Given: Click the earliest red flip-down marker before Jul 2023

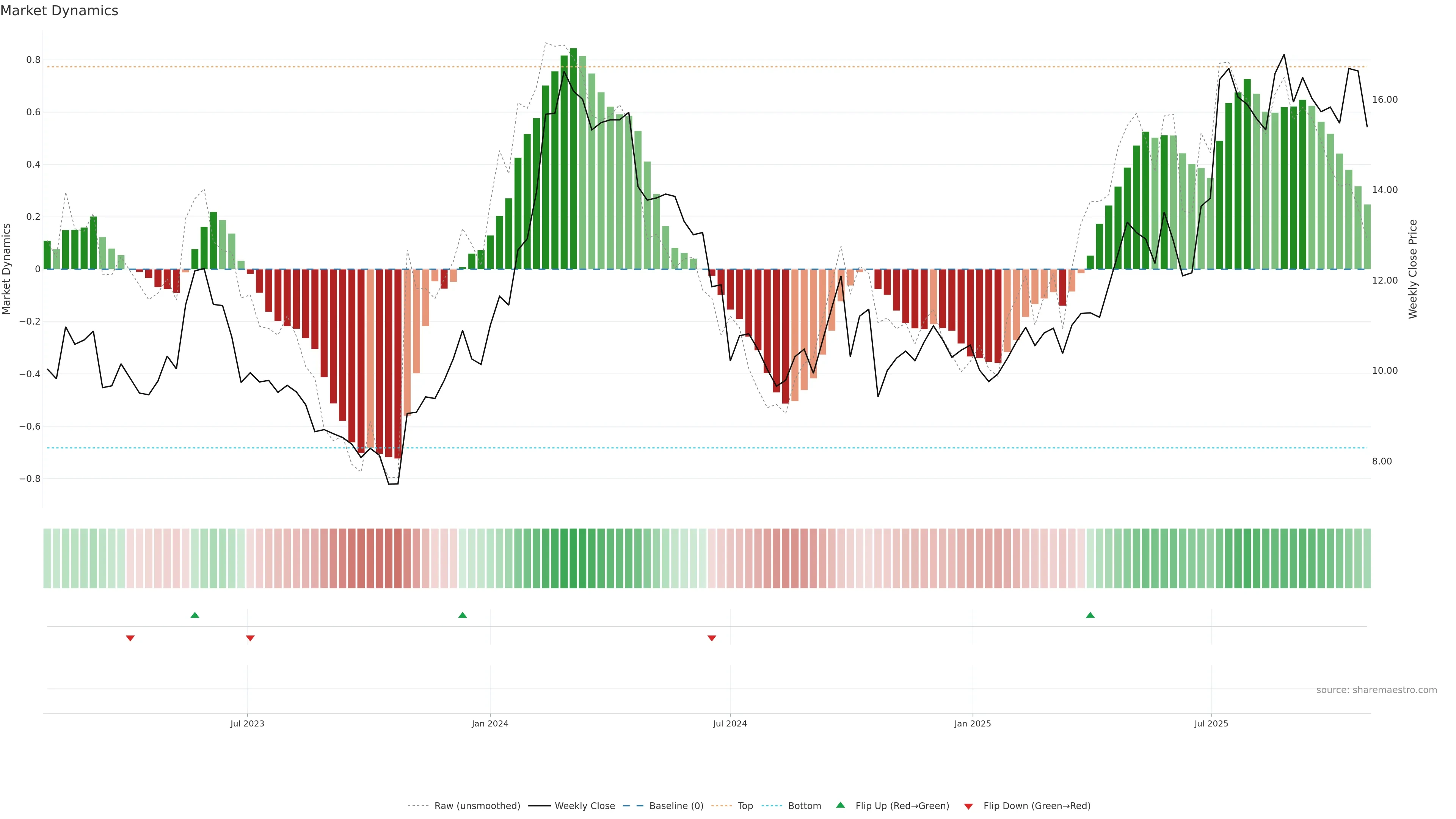Looking at the screenshot, I should tap(130, 638).
